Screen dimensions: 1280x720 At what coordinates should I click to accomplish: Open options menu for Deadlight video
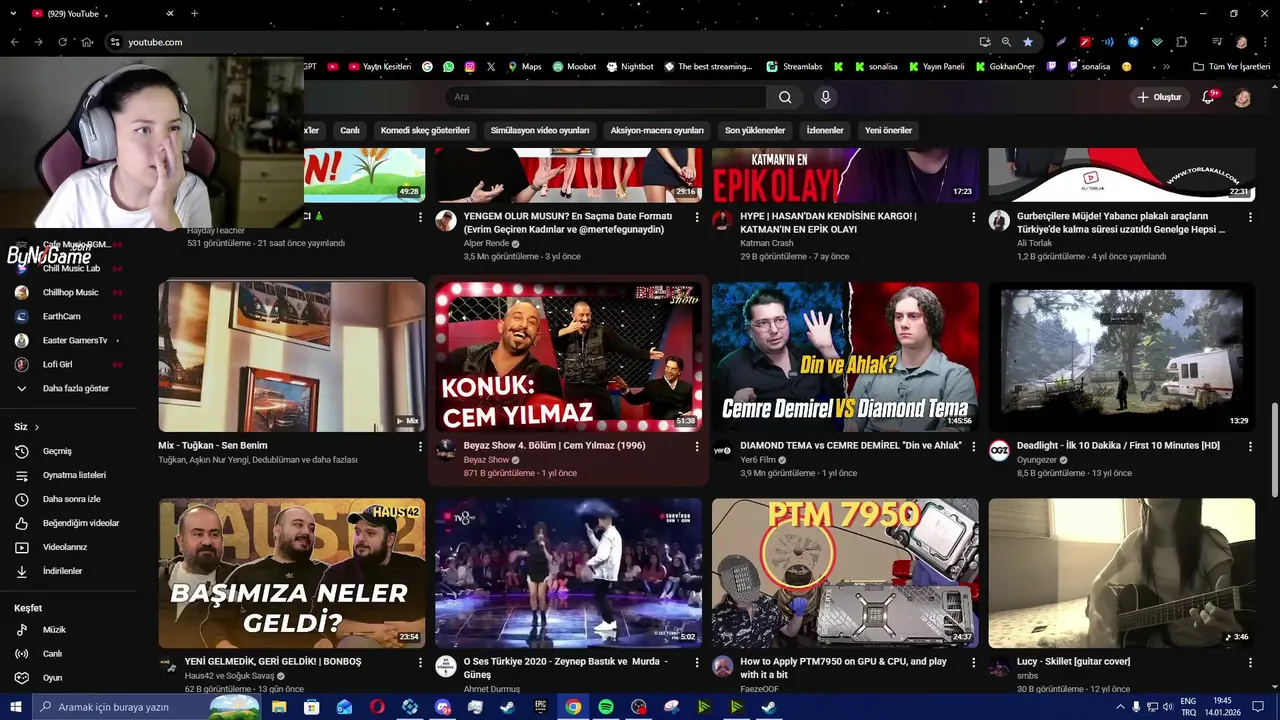[1250, 446]
